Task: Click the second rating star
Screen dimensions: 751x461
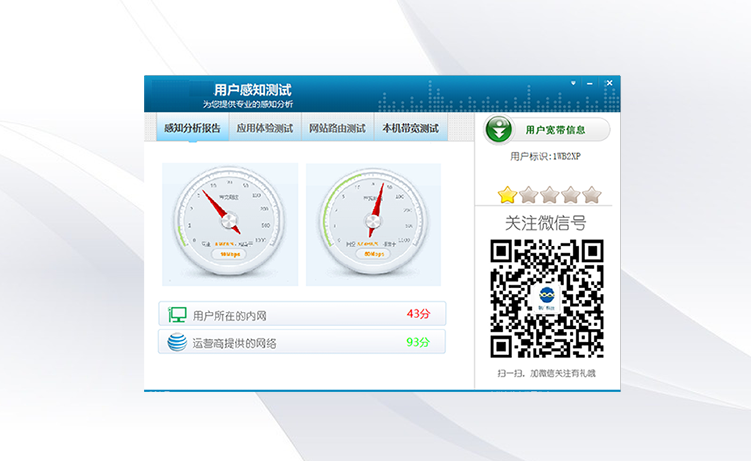Action: click(x=528, y=195)
